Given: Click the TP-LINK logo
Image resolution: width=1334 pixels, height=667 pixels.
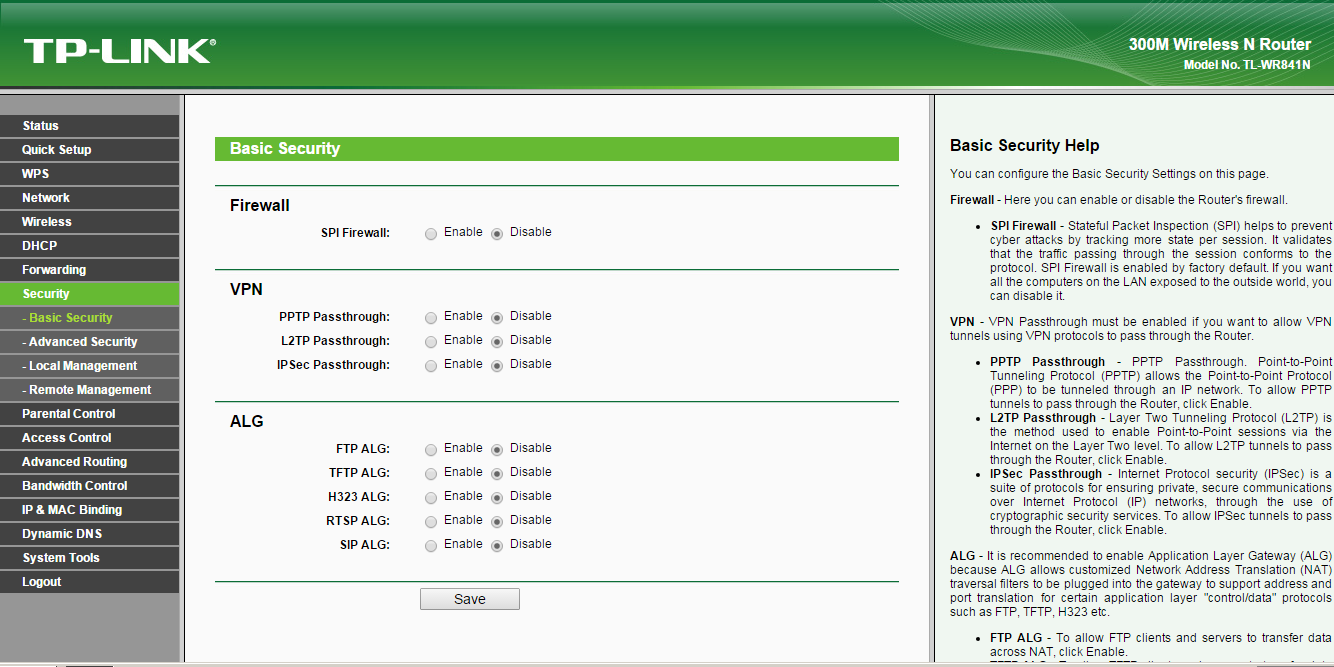Looking at the screenshot, I should click(x=119, y=51).
